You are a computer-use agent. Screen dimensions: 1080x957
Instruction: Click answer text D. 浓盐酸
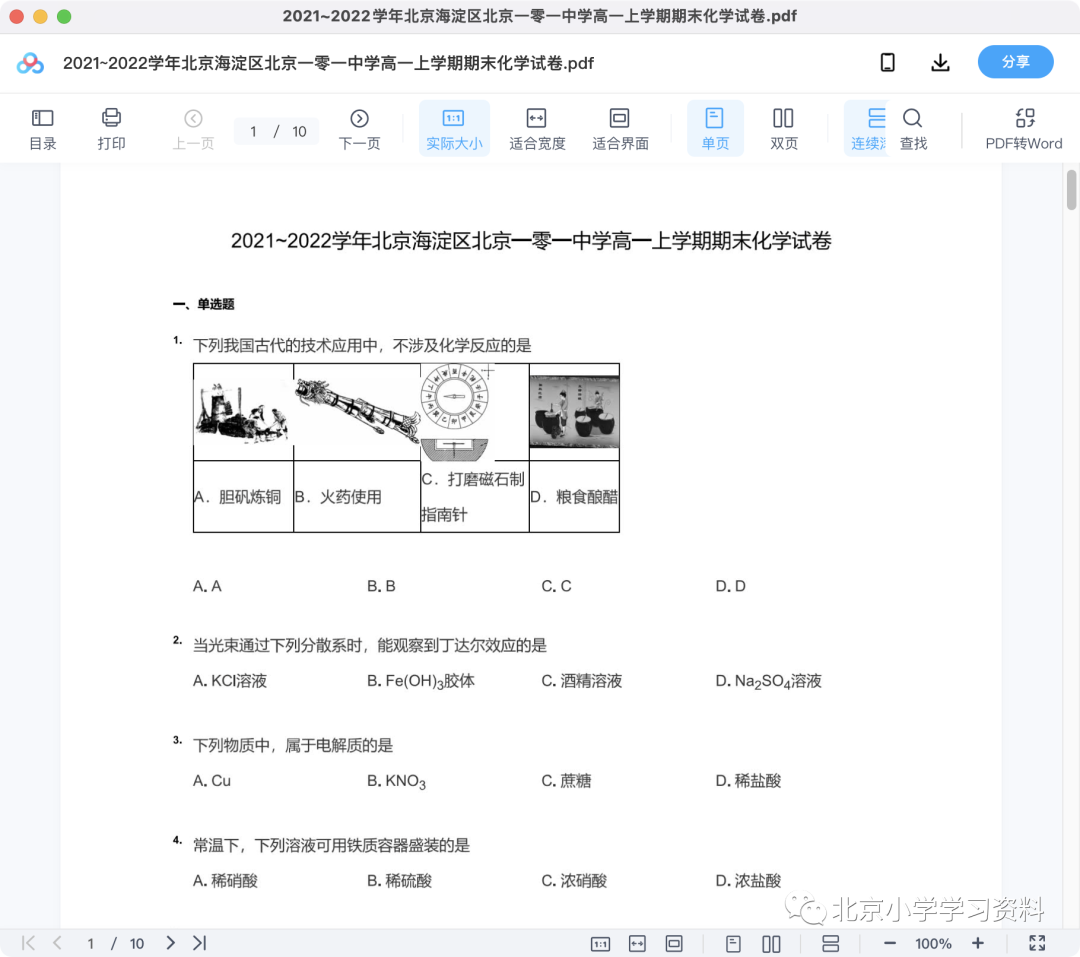click(x=749, y=881)
